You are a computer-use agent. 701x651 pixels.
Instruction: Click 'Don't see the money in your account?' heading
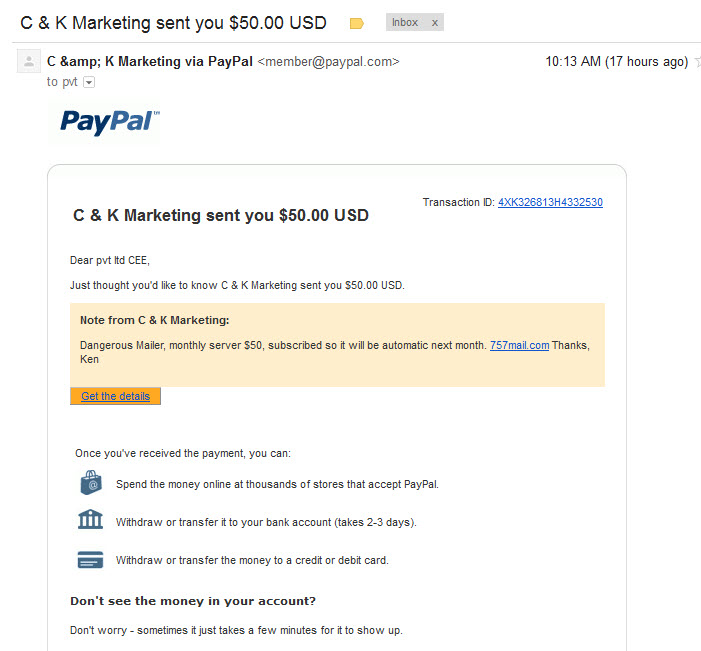(193, 601)
